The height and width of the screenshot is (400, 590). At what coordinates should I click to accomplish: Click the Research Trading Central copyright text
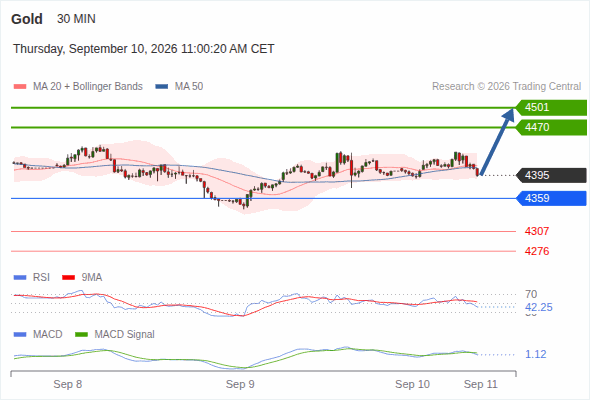pos(506,87)
